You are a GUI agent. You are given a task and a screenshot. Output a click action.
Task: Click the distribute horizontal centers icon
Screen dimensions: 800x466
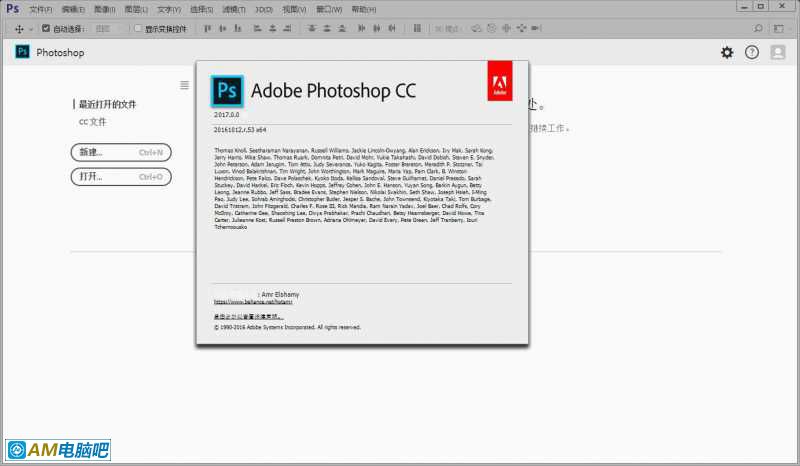point(377,29)
